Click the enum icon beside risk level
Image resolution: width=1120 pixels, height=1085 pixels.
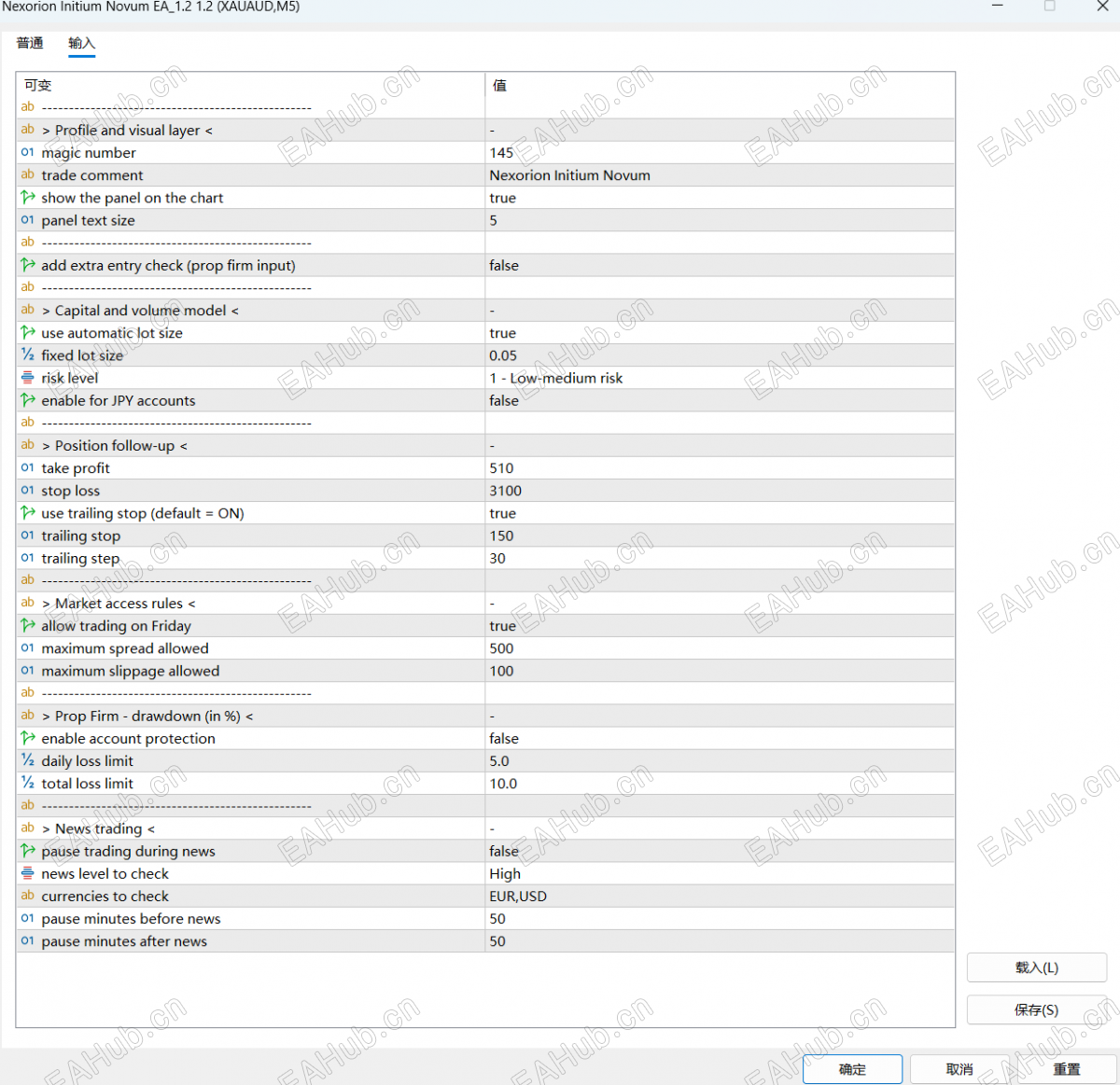(28, 378)
